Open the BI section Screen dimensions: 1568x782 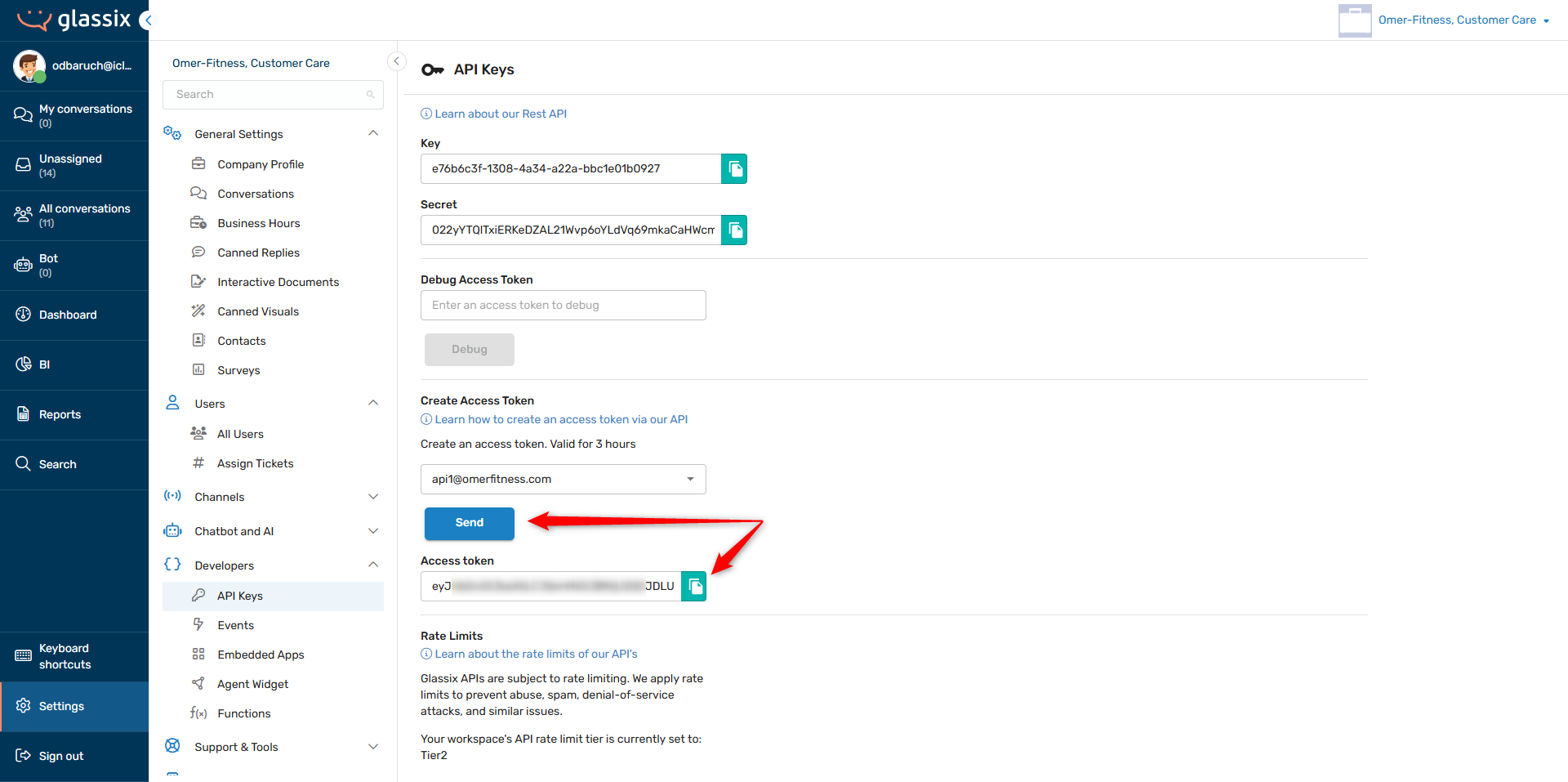(74, 365)
